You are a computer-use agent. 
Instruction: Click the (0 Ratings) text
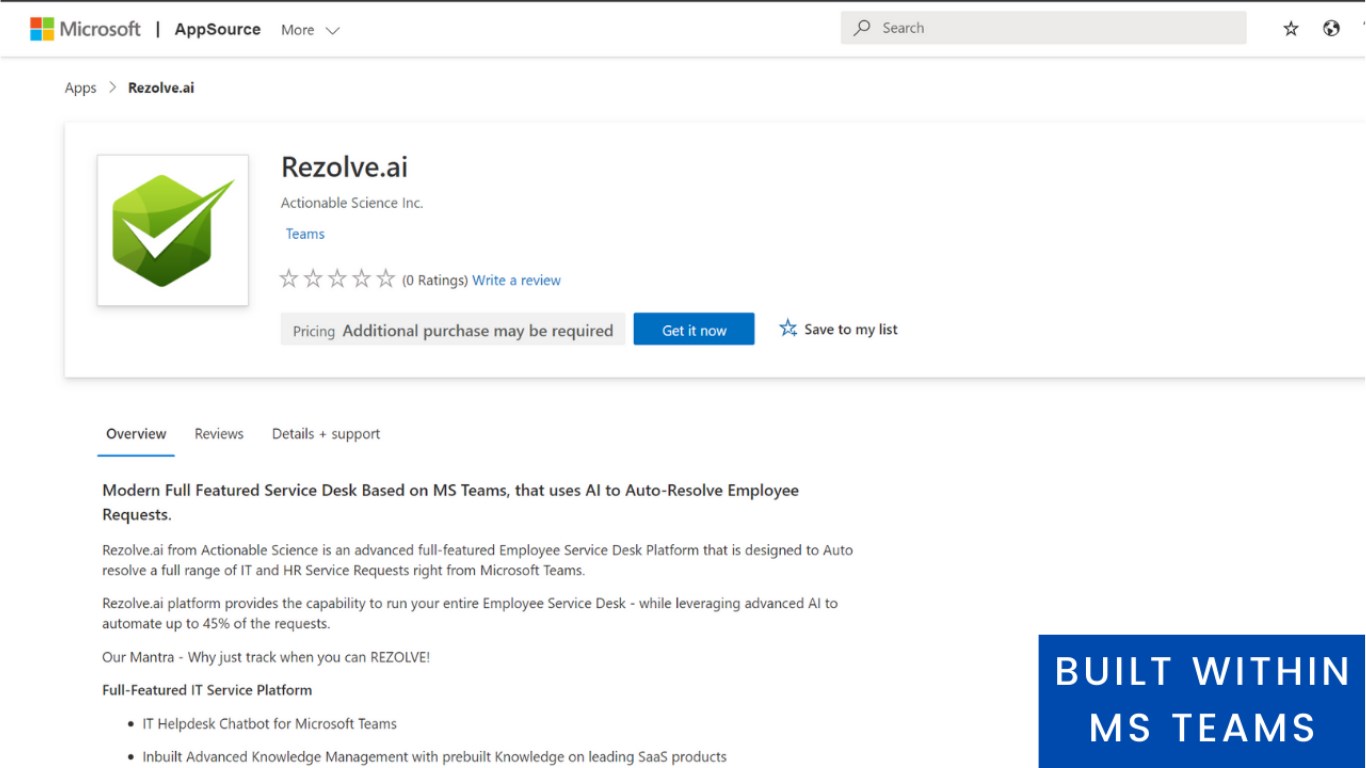tap(435, 281)
